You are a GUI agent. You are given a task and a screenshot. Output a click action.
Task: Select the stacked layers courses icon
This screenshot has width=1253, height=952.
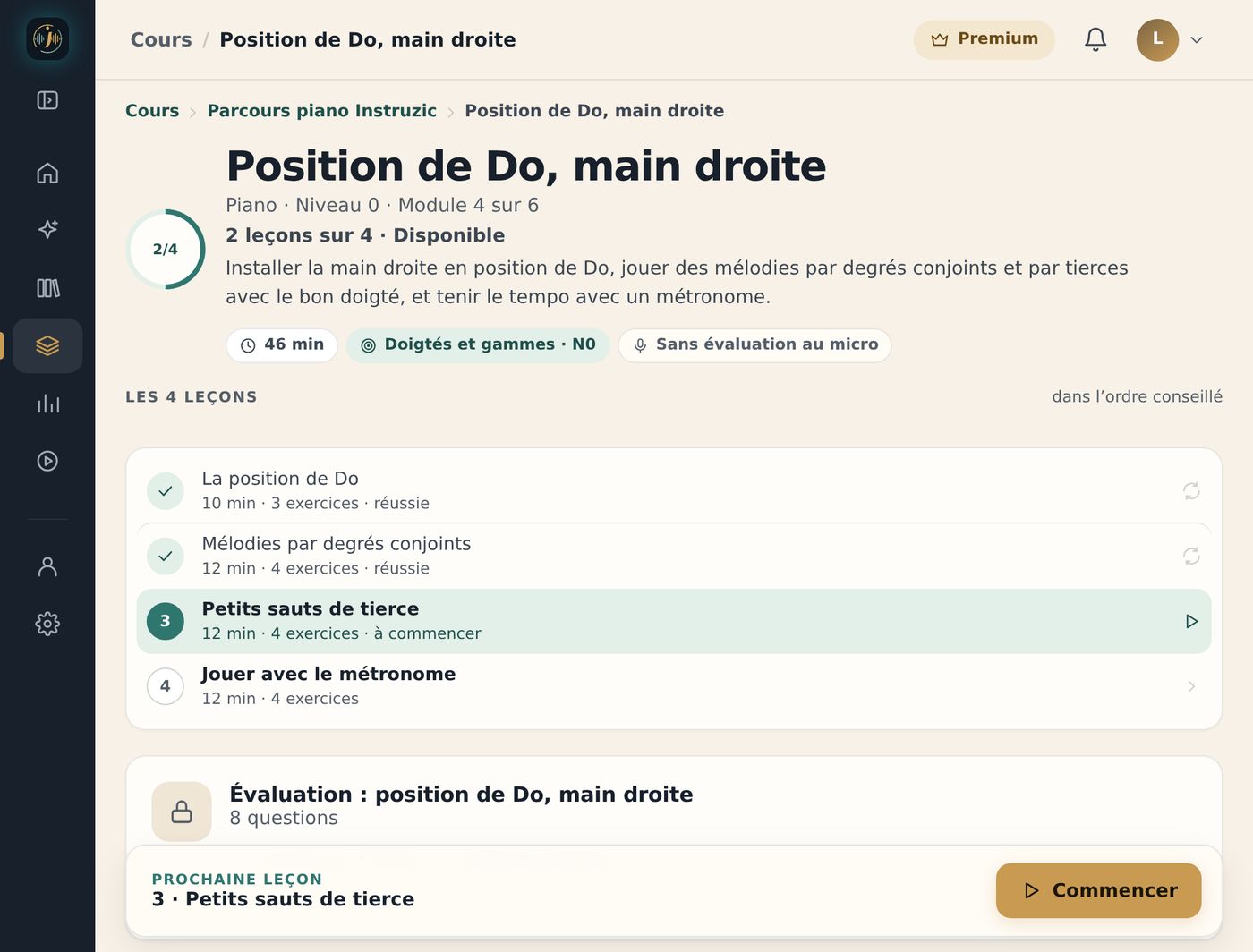point(47,345)
